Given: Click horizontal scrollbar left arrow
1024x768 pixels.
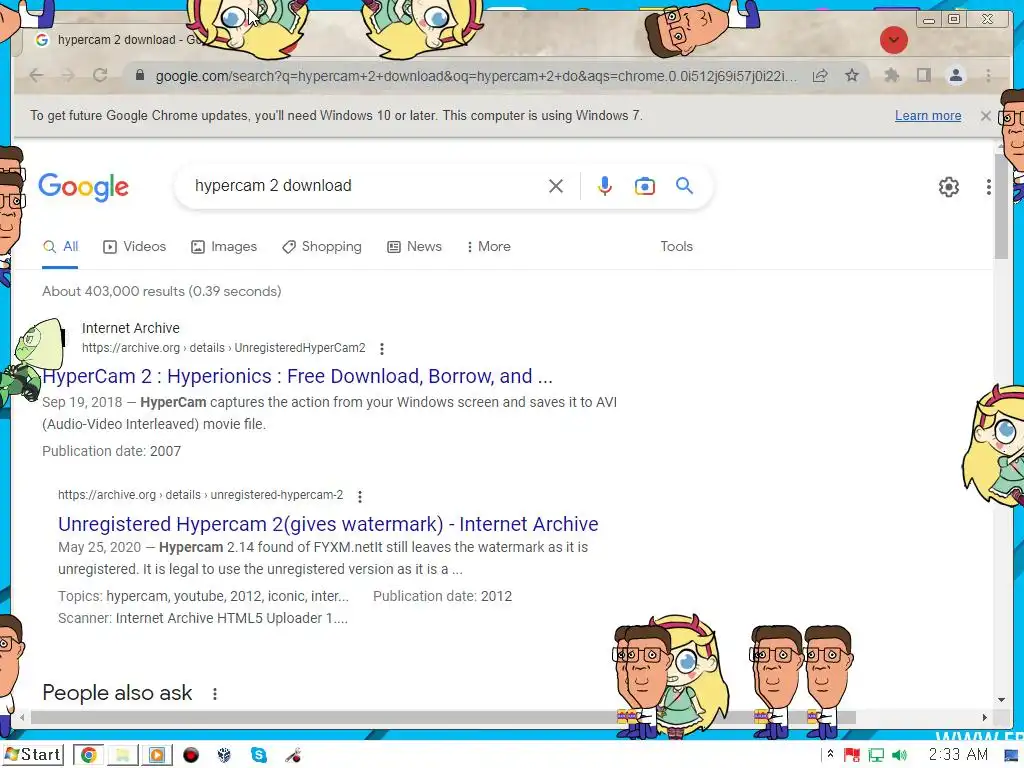Looking at the screenshot, I should pyautogui.click(x=22, y=717).
